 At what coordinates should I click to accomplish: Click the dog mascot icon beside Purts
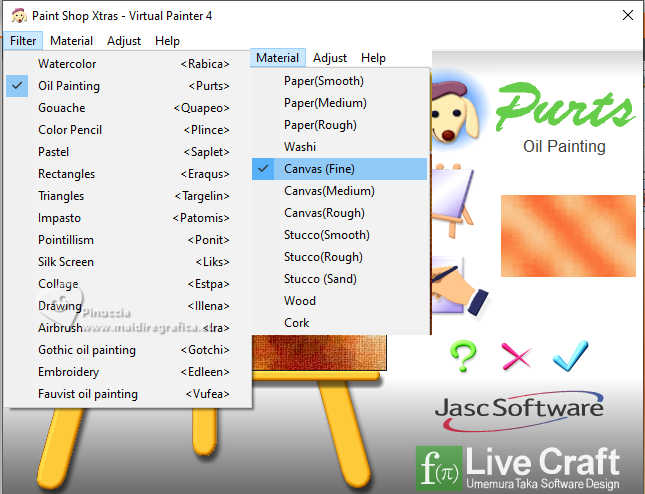pos(455,110)
